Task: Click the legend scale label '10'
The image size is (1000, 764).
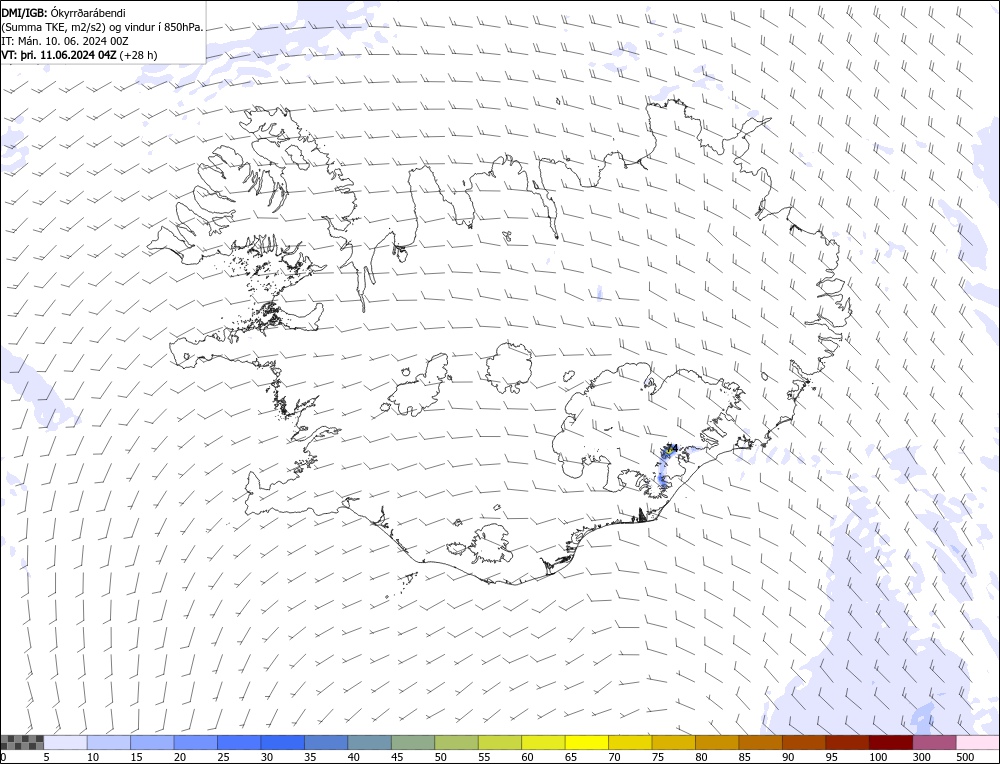Action: tap(93, 757)
